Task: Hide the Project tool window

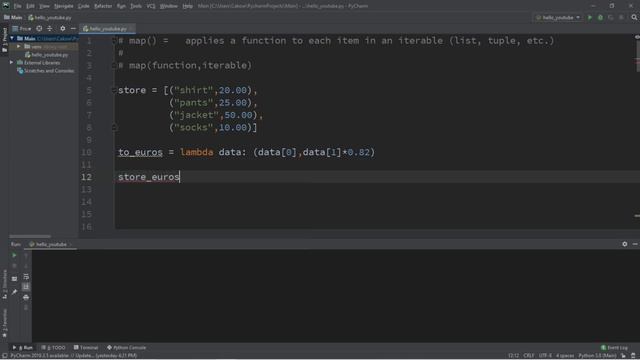Action: [73, 29]
